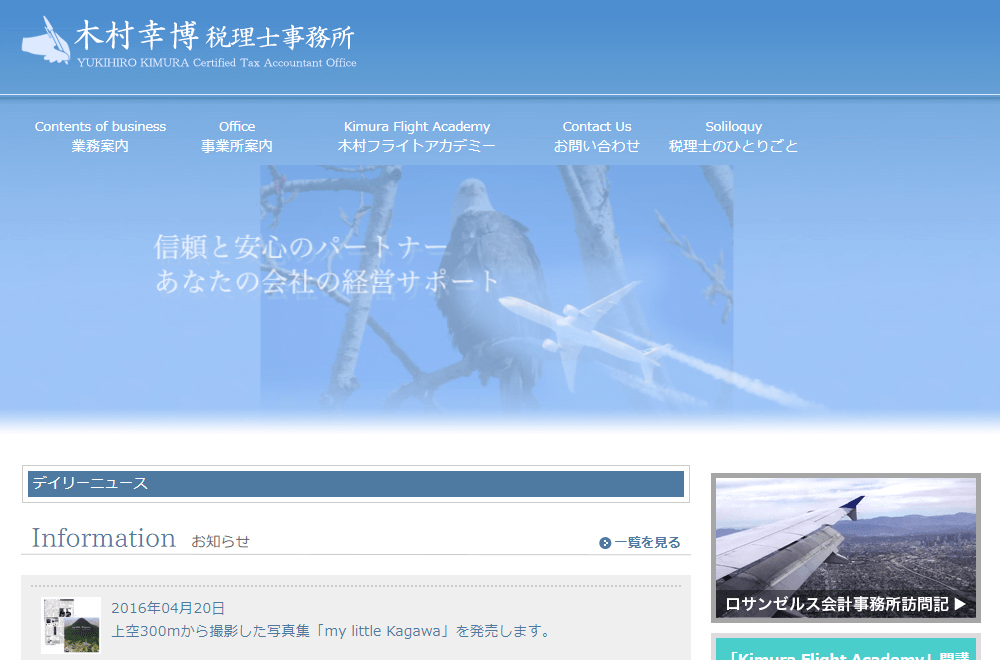This screenshot has width=1000, height=660.
Task: Click the Information お知らせ heading
Action: click(141, 539)
